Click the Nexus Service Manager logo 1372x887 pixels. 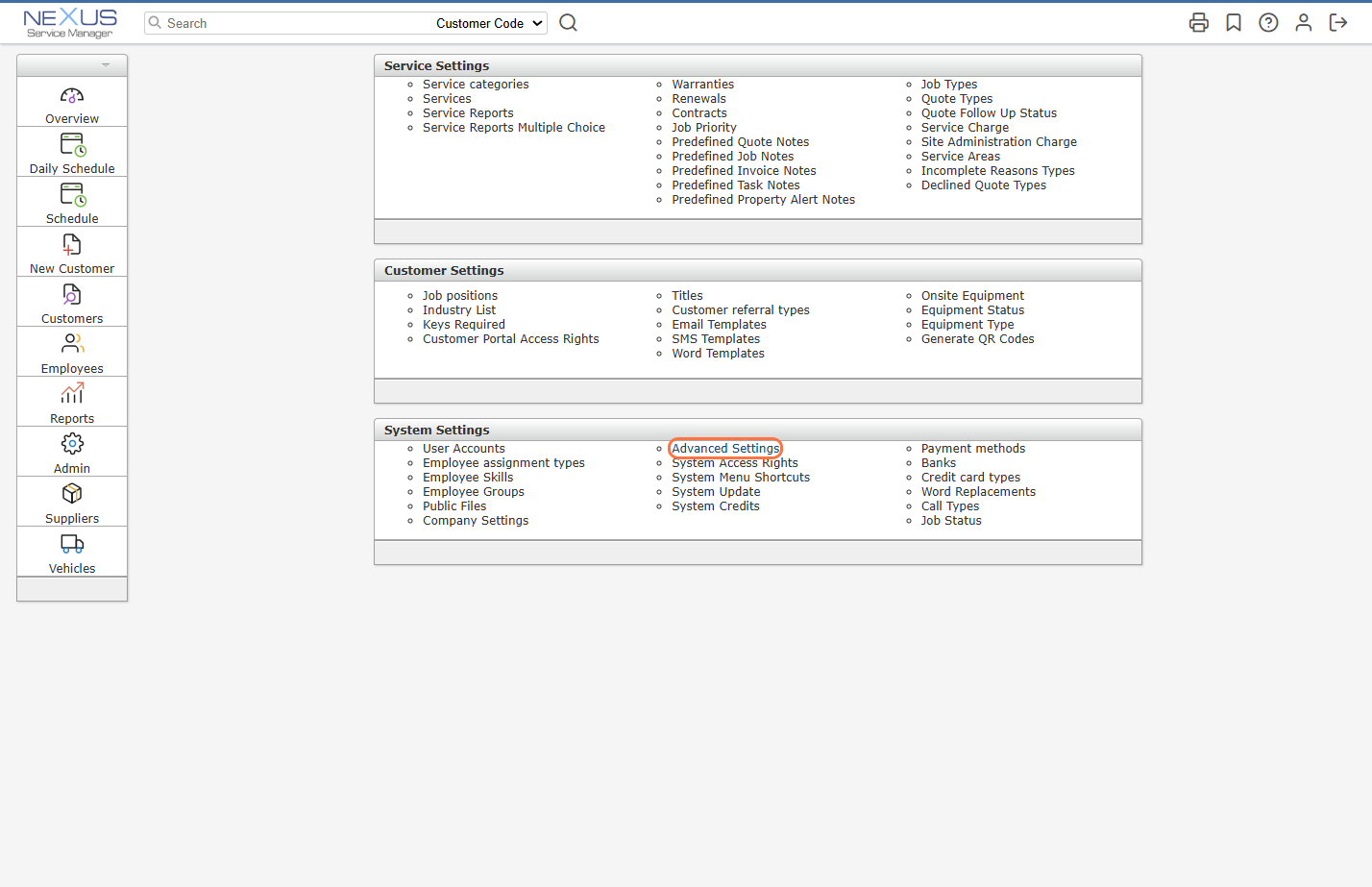[70, 23]
